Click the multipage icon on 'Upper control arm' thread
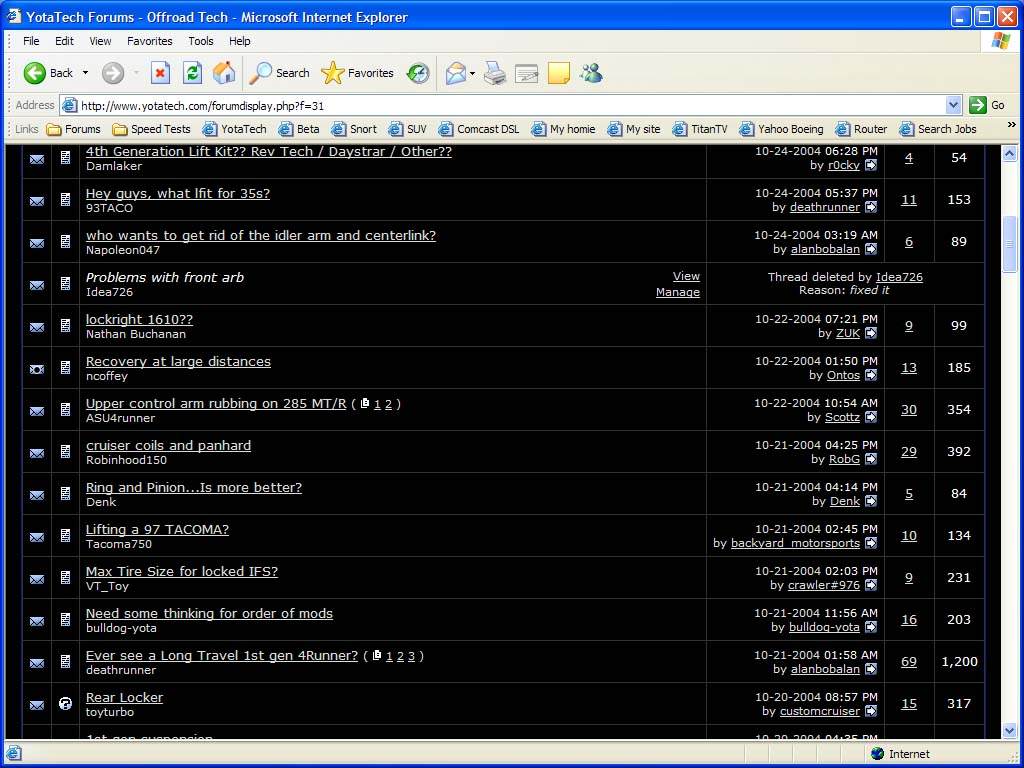Screen dimensions: 1024x768 [x=365, y=403]
